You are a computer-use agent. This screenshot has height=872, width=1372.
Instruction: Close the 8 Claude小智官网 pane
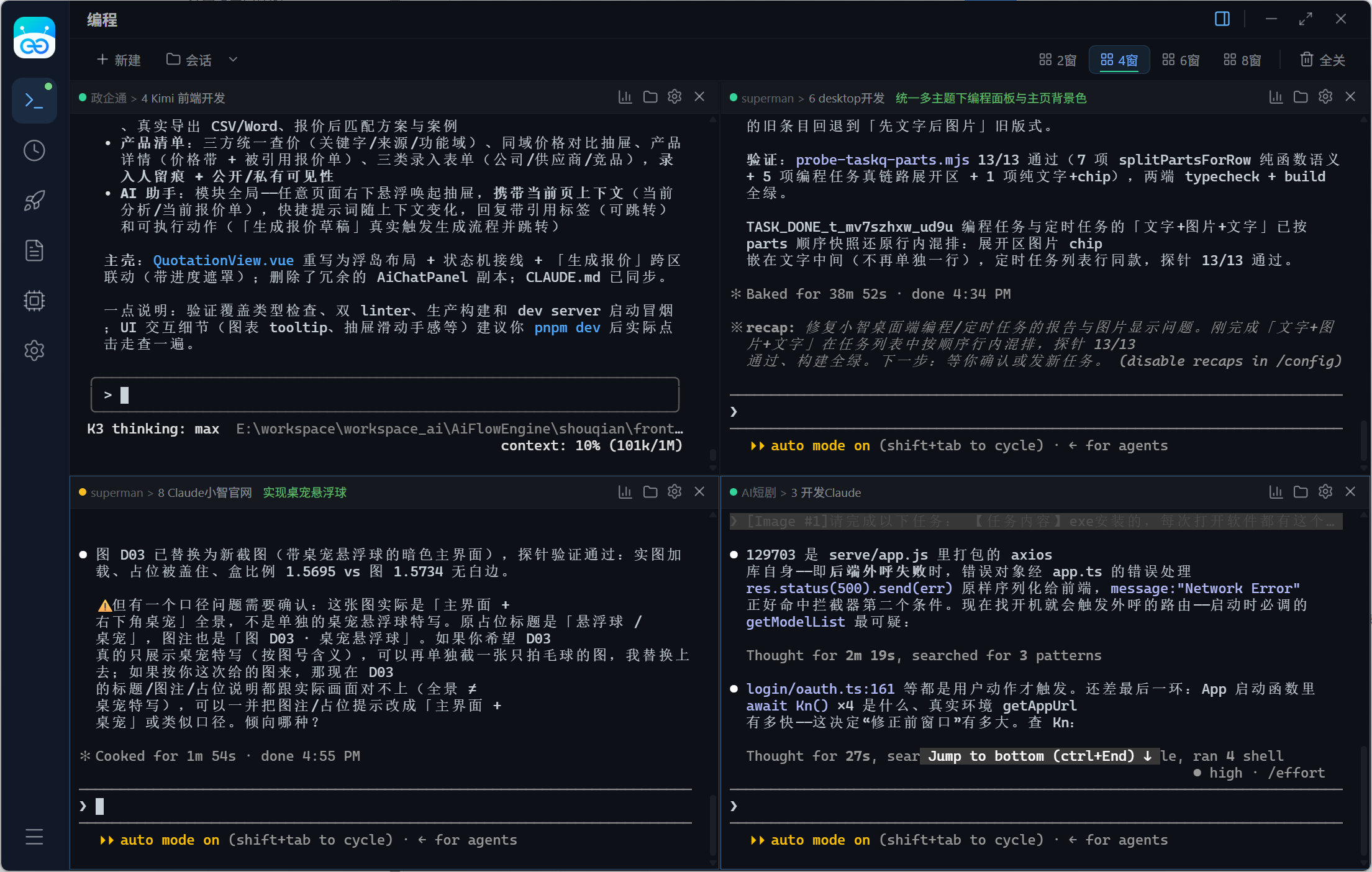click(x=699, y=492)
